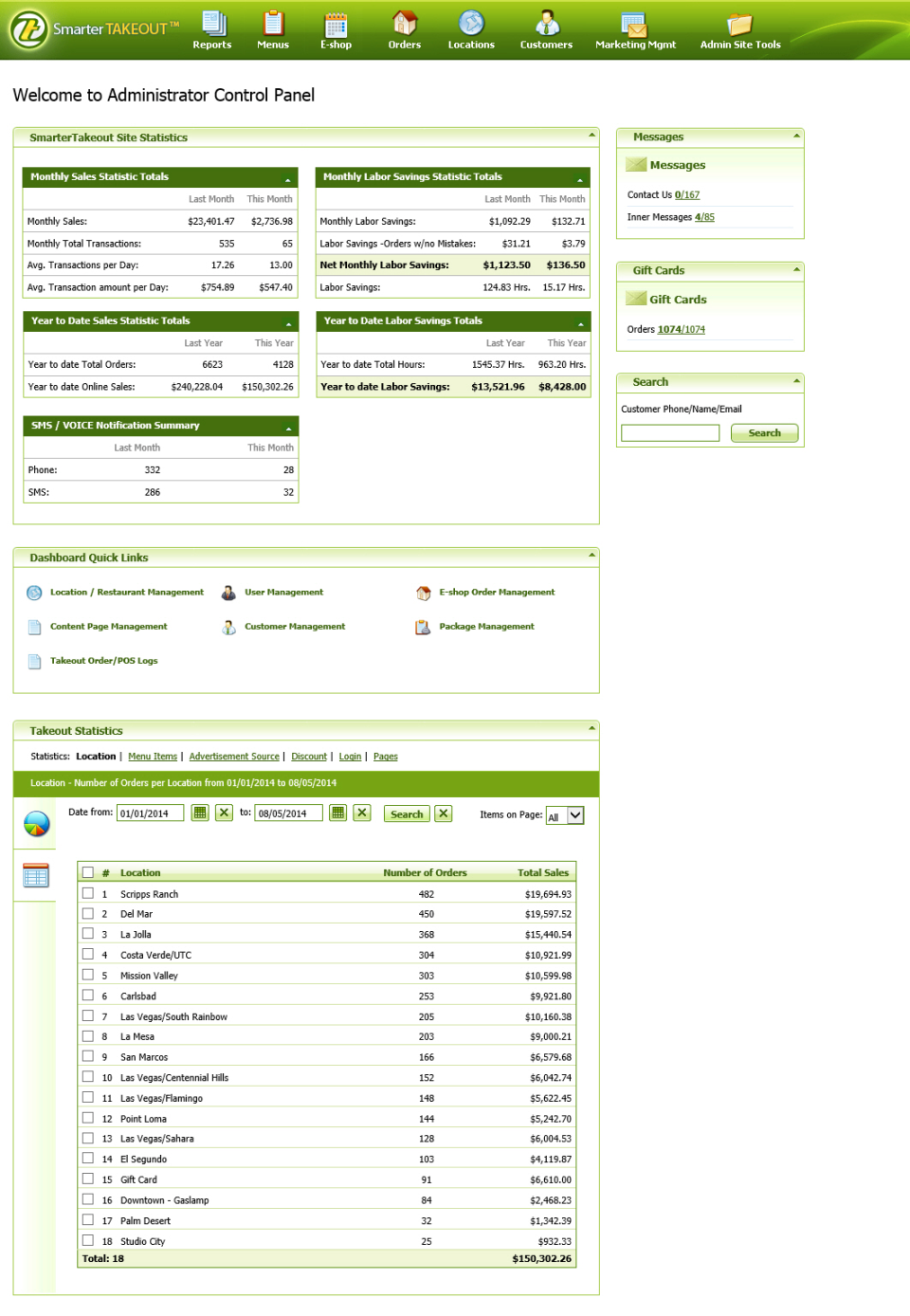Click the X button next to Search
This screenshot has height=1316, width=910.
tap(444, 813)
